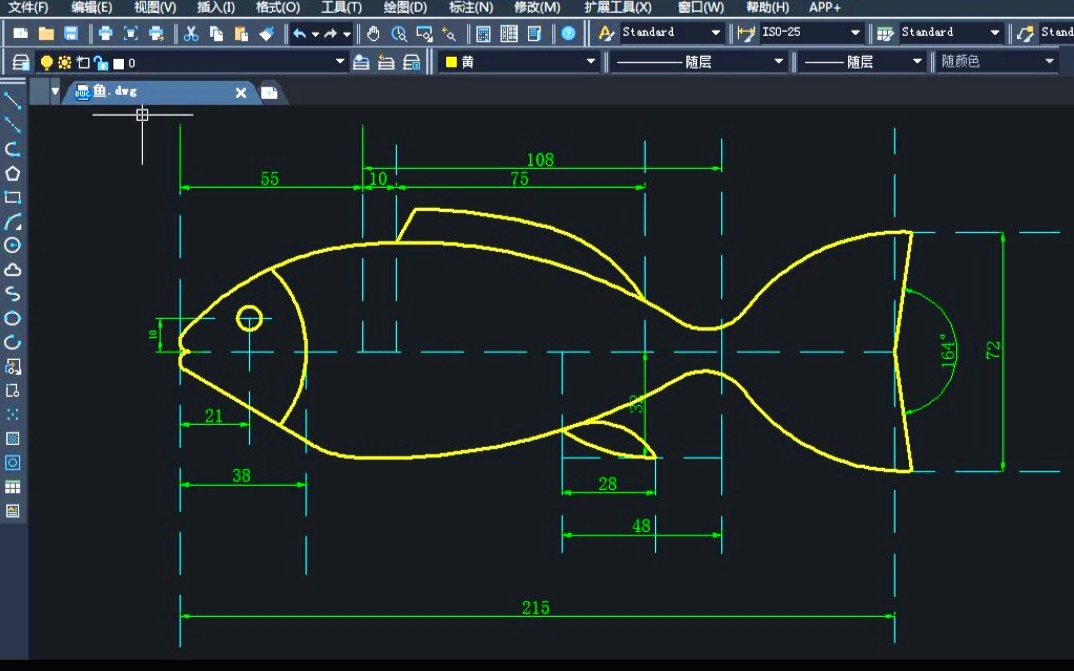Open the Hatch tool
Image resolution: width=1074 pixels, height=671 pixels.
12,438
